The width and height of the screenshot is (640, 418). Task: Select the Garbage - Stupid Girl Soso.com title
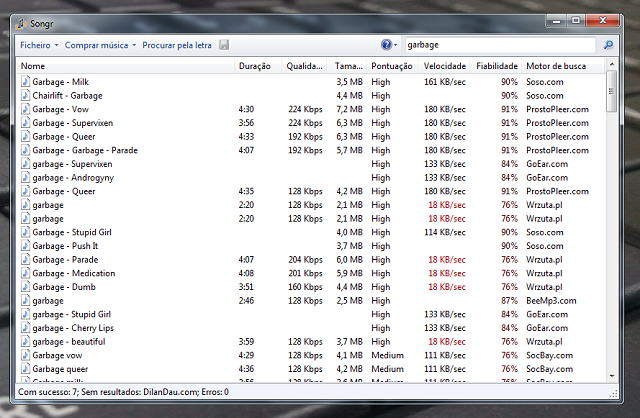point(72,232)
